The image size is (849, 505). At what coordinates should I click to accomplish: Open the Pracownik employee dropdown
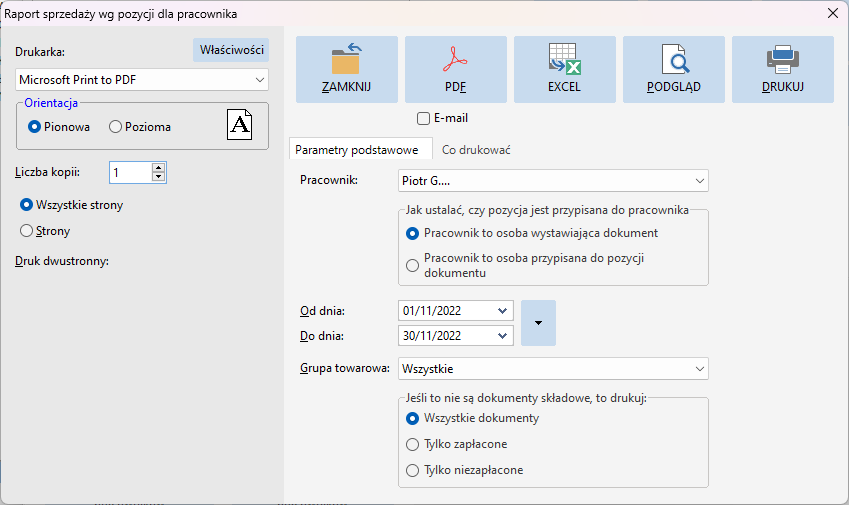pyautogui.click(x=553, y=181)
